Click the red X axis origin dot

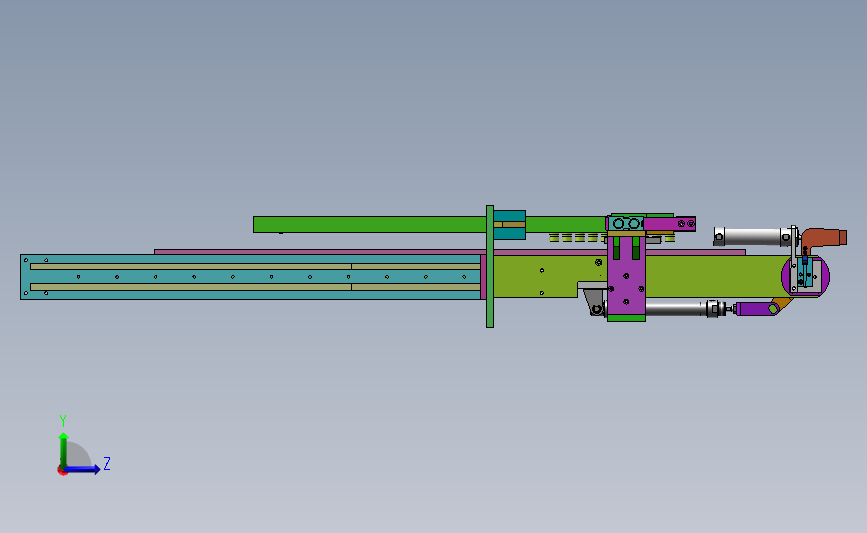click(62, 471)
